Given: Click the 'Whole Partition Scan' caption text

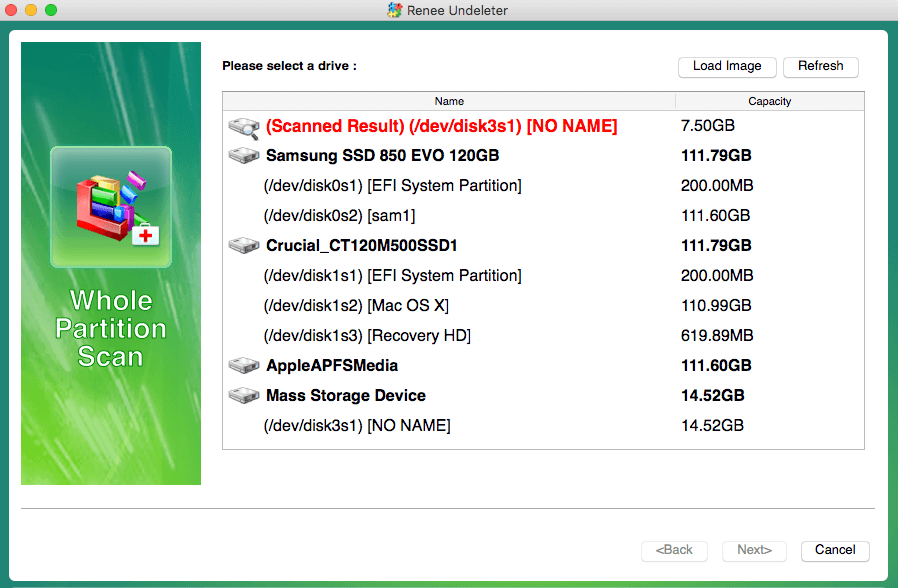Looking at the screenshot, I should click(x=111, y=329).
